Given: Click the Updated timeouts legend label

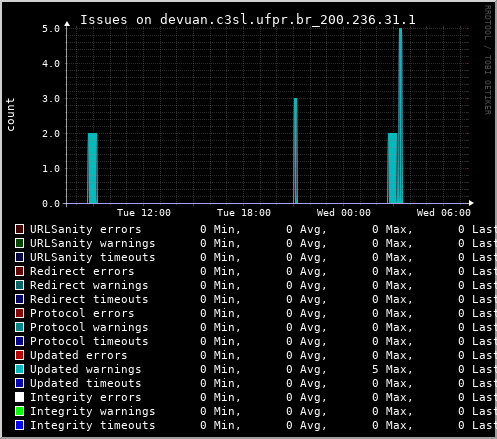Looking at the screenshot, I should [x=86, y=383].
